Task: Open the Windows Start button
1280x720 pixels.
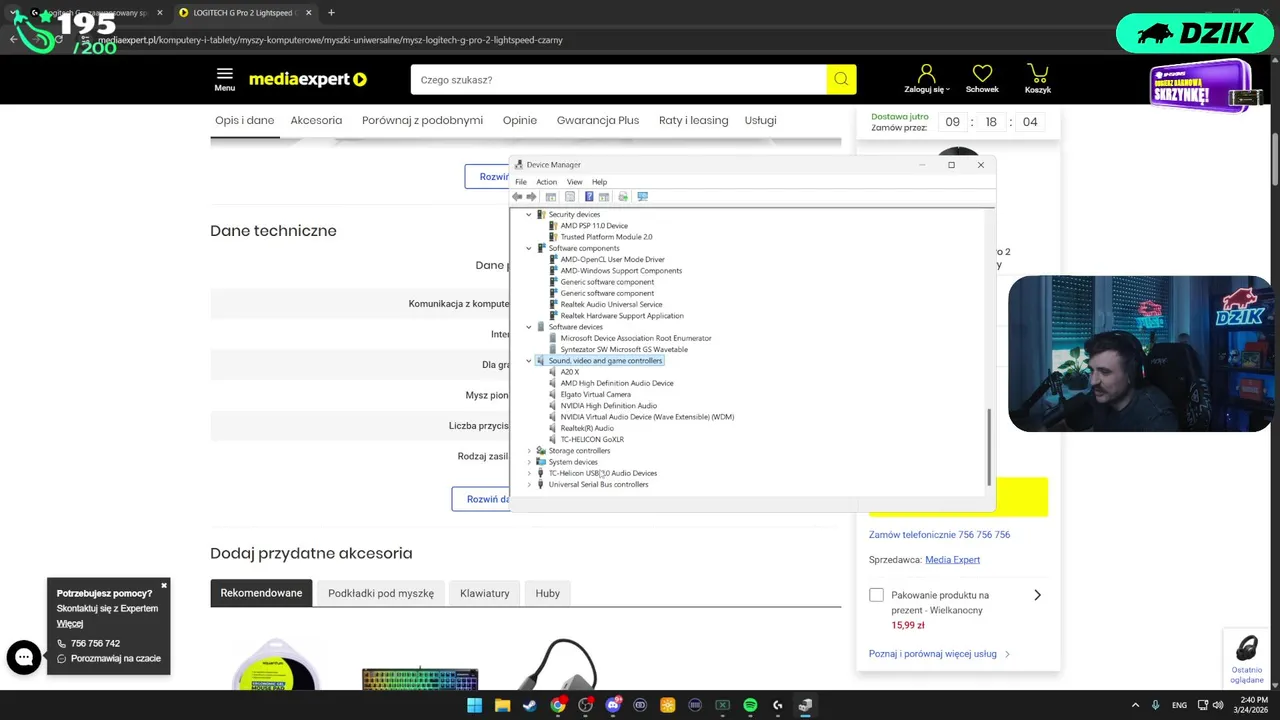Action: coord(474,705)
